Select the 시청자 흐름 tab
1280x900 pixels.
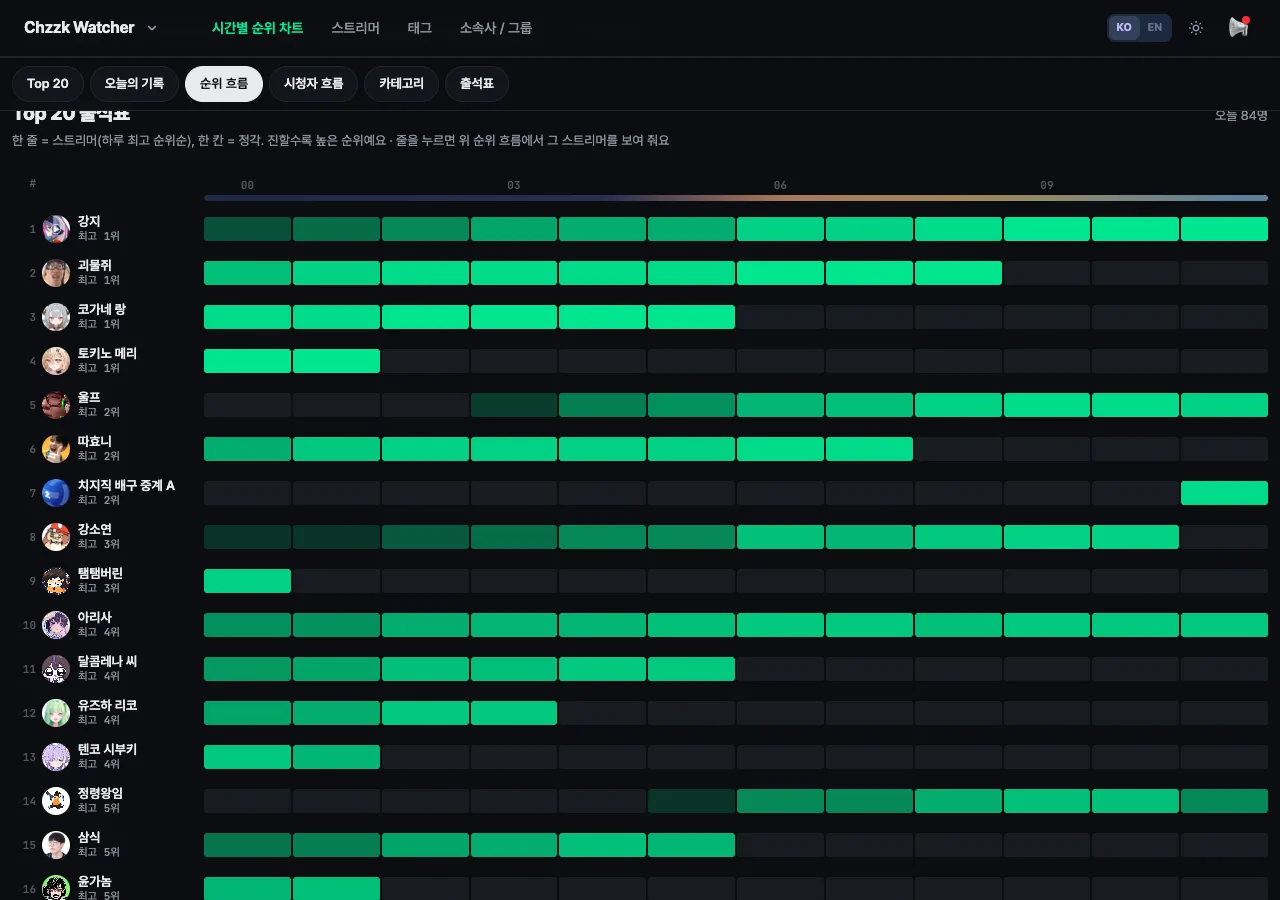tap(313, 84)
